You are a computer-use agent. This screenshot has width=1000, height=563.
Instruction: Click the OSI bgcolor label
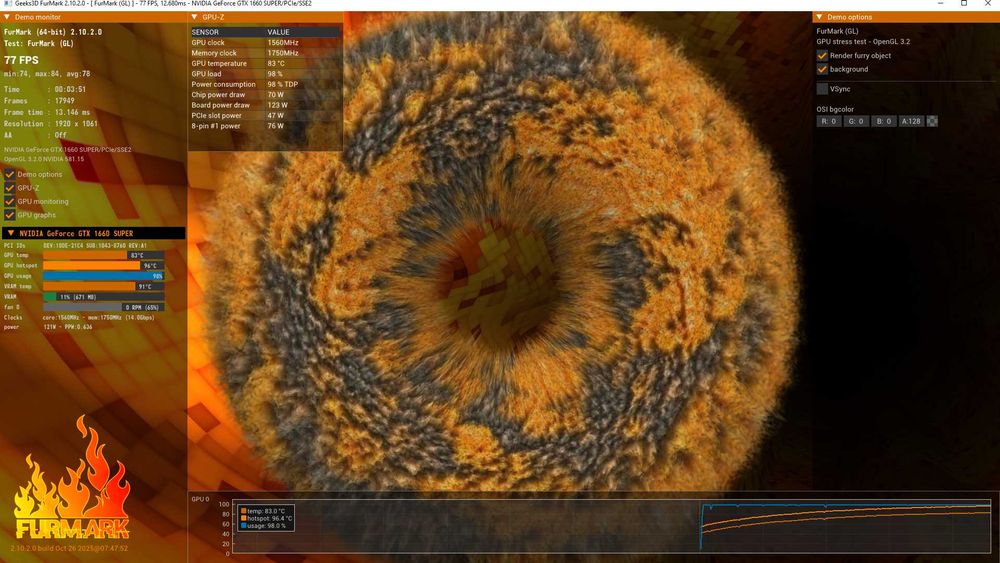835,109
